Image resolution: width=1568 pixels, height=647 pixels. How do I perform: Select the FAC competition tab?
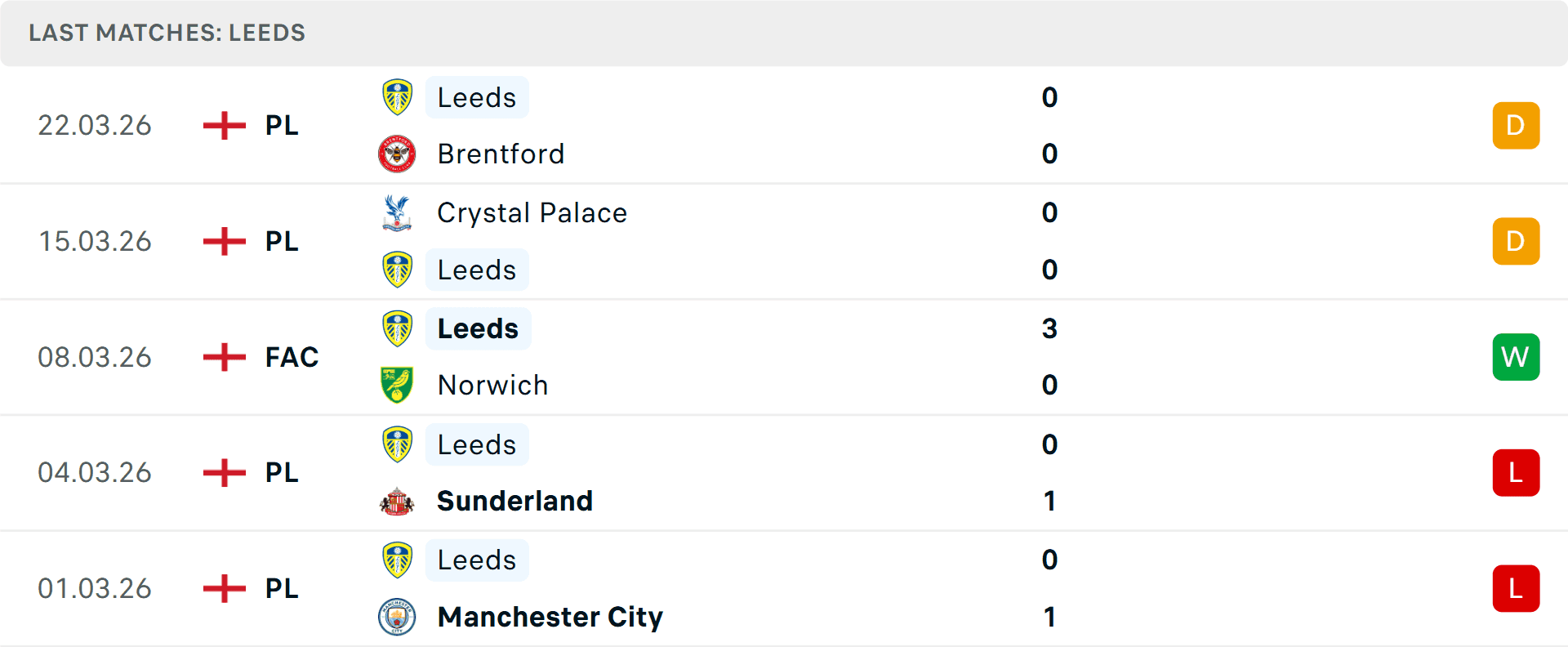(x=291, y=357)
